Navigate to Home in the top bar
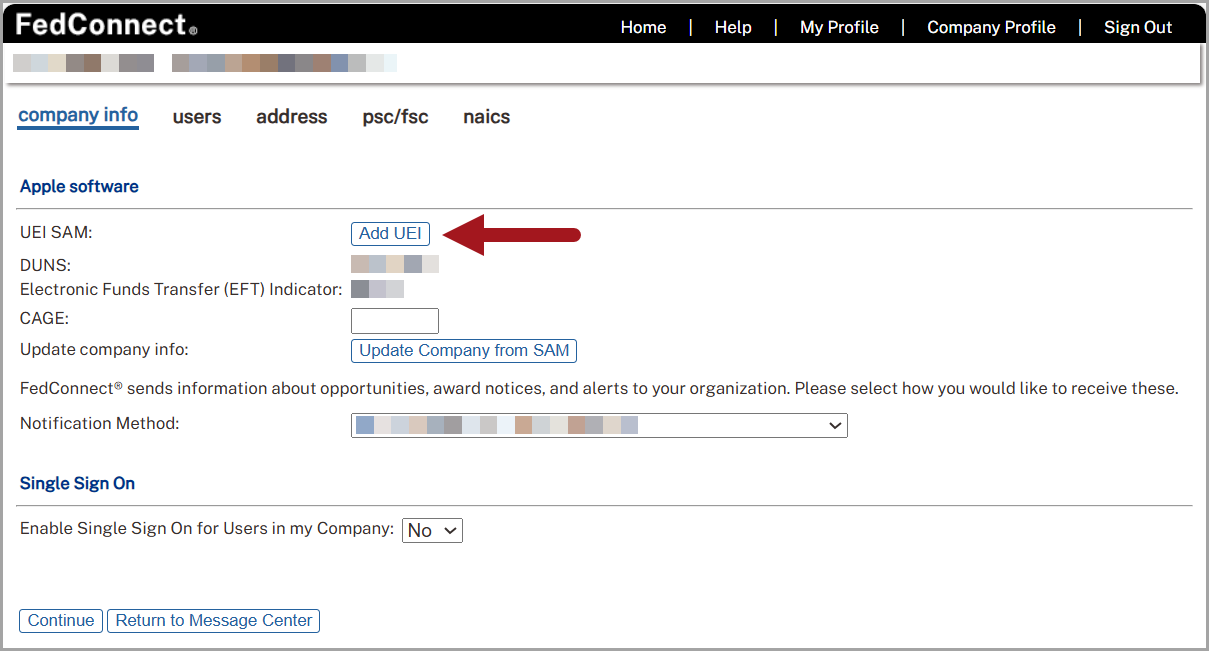The image size is (1209, 651). coord(643,27)
